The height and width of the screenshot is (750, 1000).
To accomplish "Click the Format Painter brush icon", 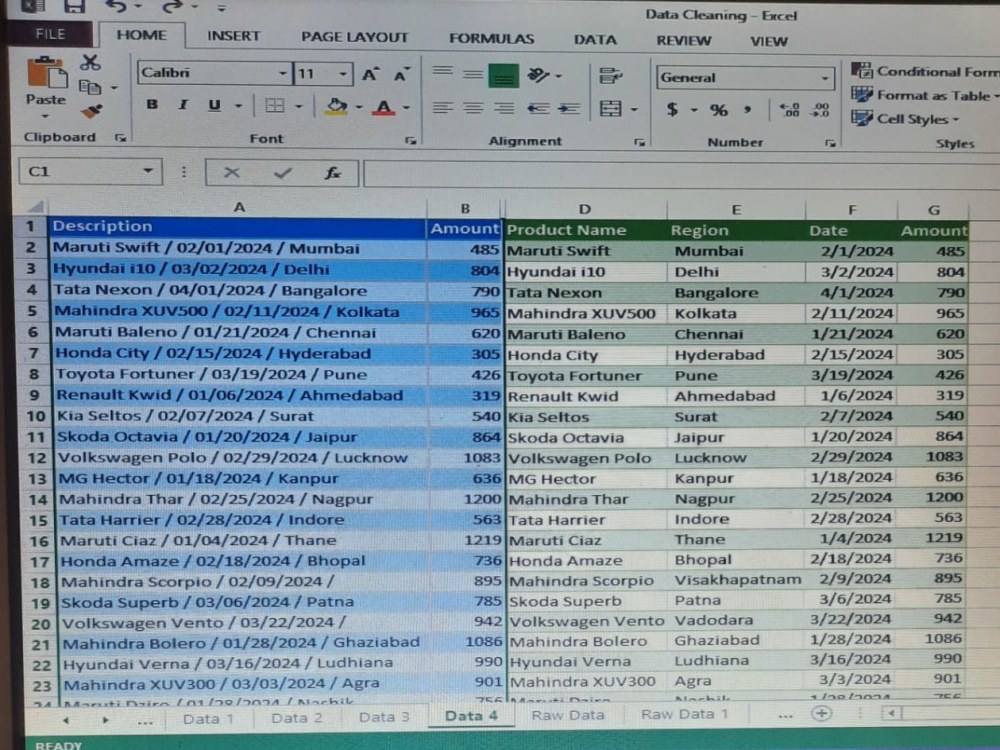I will pos(91,111).
